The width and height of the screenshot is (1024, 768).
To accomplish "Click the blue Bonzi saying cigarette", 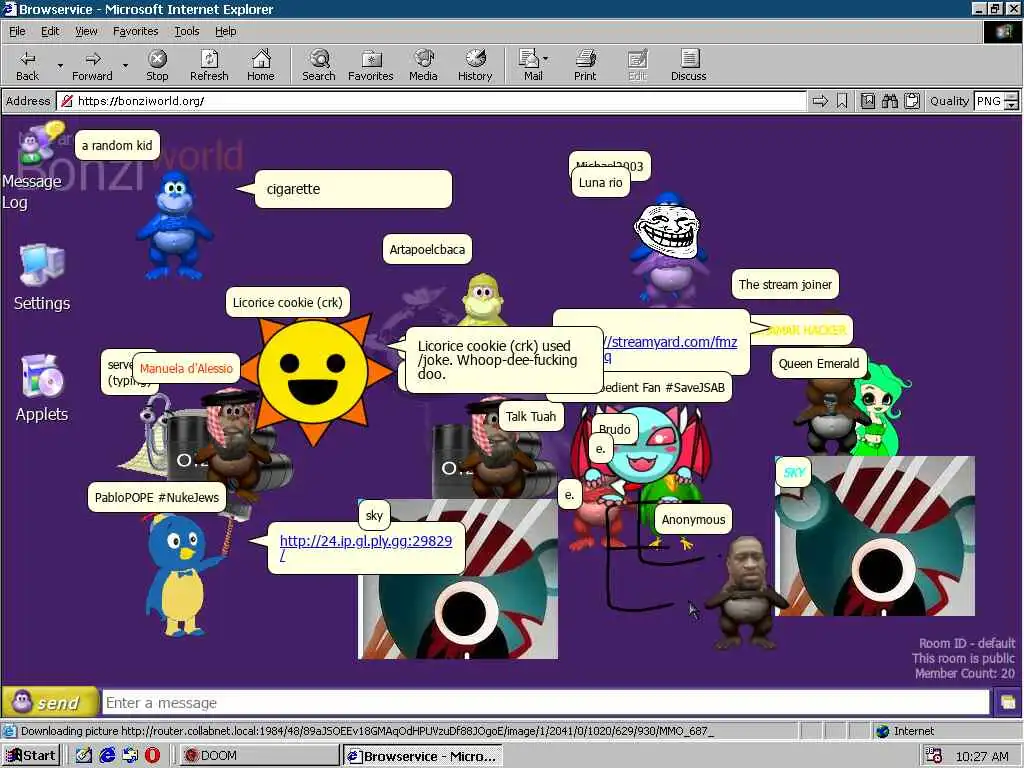I will [x=174, y=225].
